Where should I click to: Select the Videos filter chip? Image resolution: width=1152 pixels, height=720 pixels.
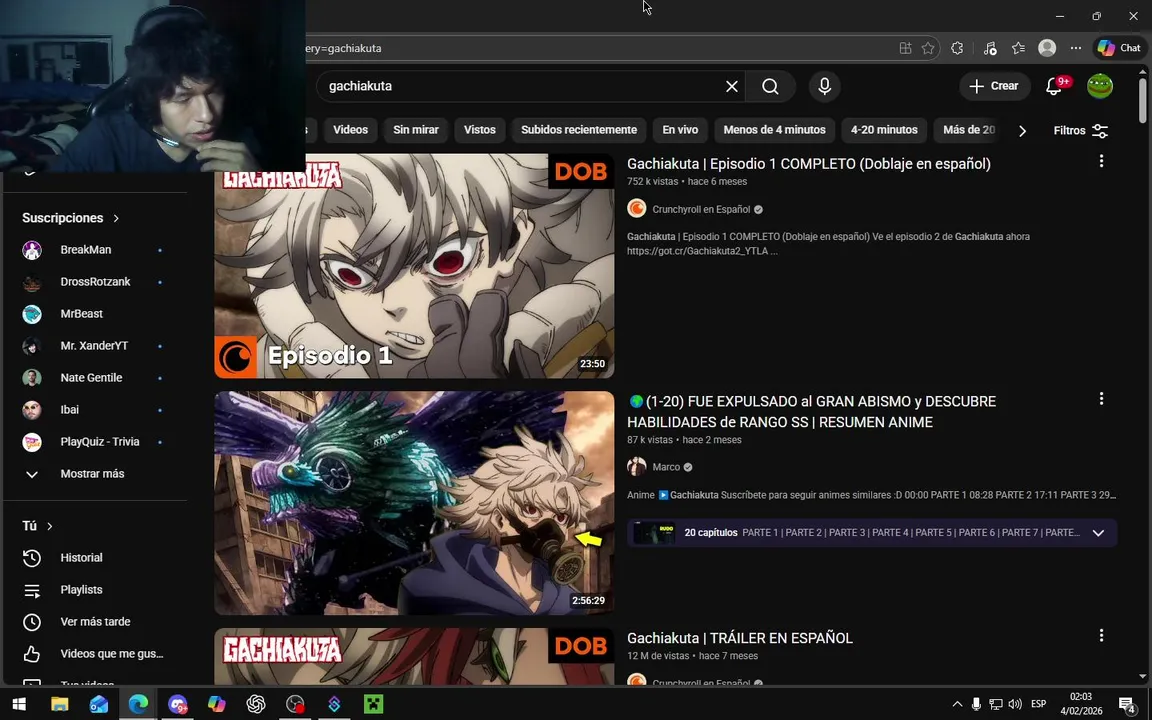(x=350, y=130)
